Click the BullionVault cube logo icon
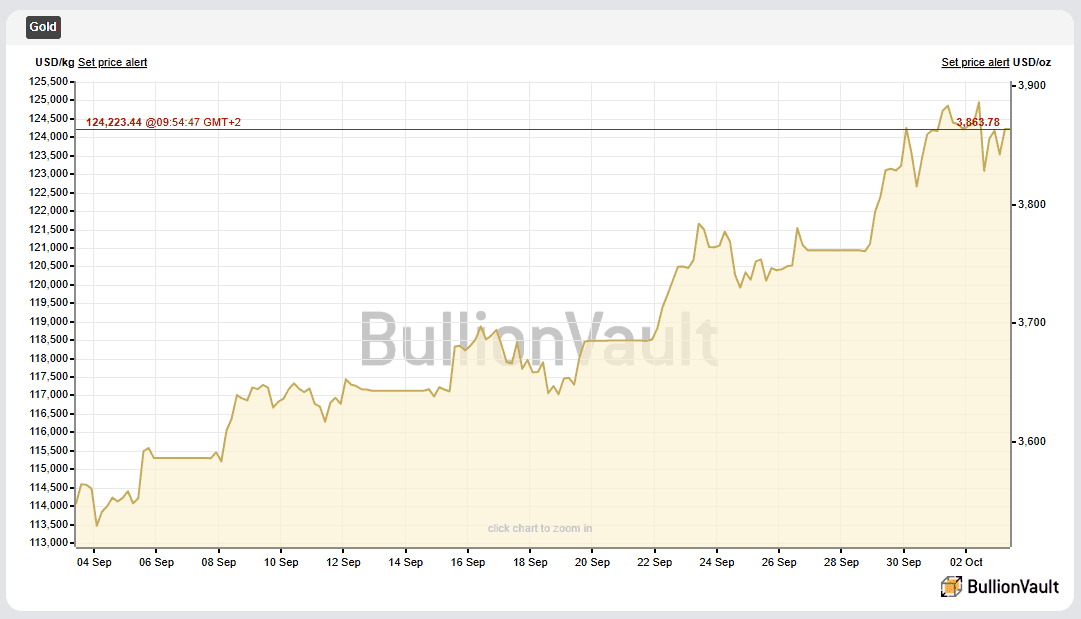This screenshot has width=1081, height=619. tap(951, 587)
